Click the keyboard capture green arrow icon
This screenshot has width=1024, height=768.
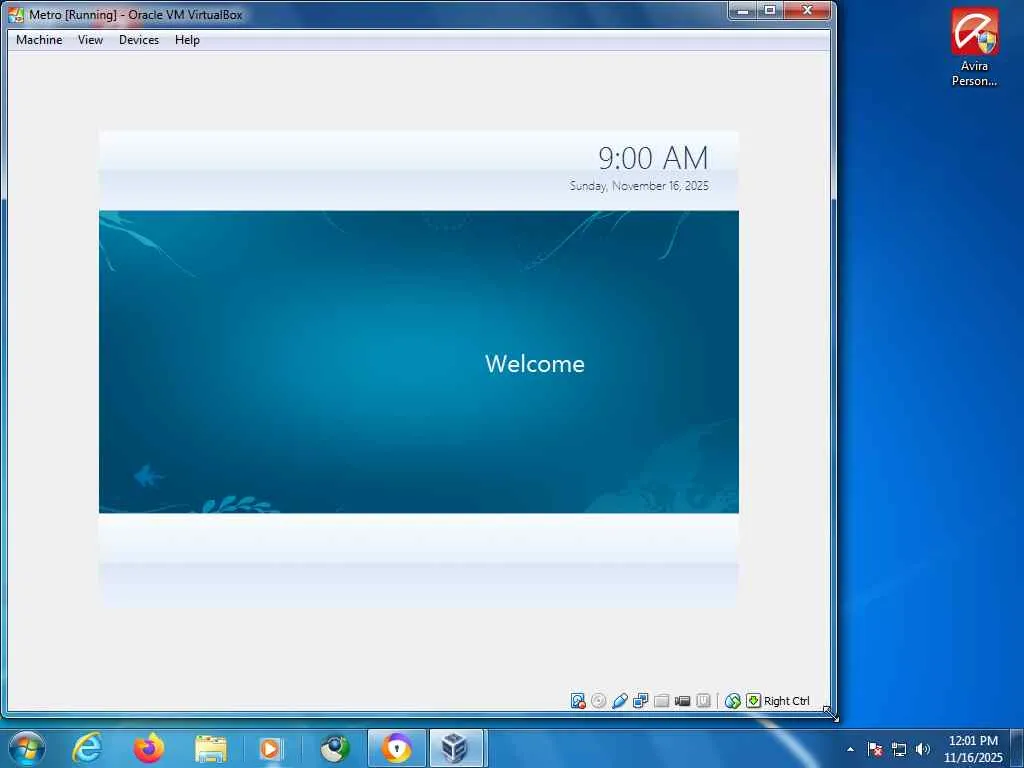[x=754, y=701]
